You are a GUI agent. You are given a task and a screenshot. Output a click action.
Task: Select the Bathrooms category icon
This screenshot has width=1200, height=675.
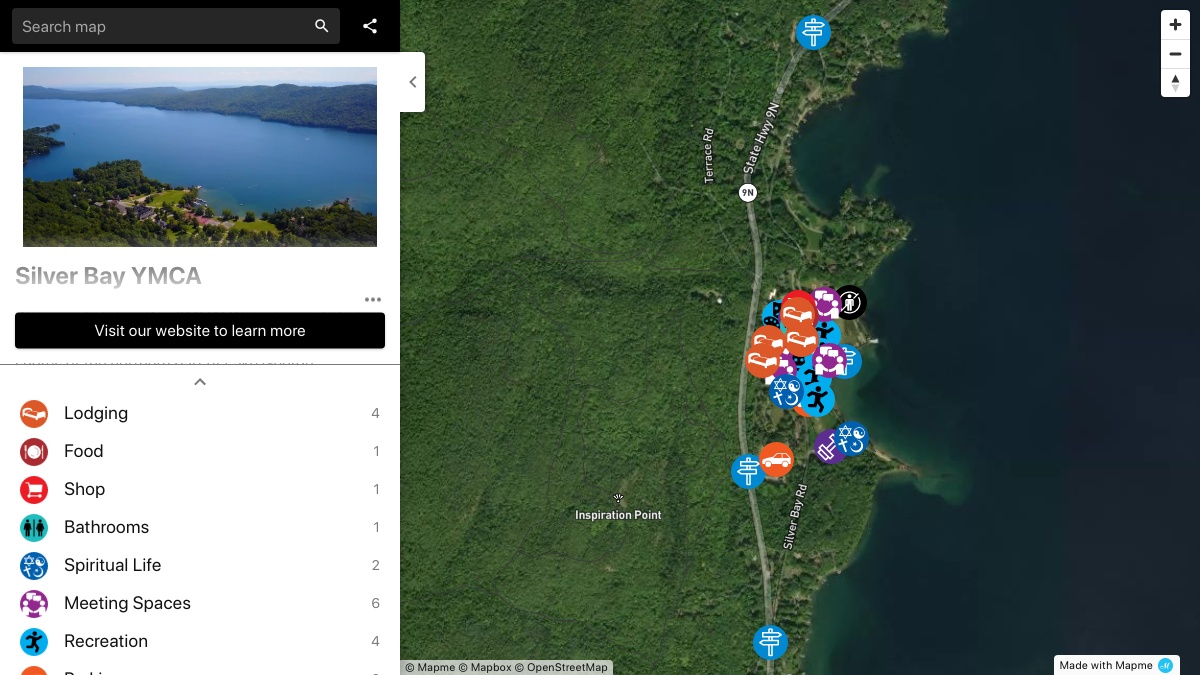[34, 527]
